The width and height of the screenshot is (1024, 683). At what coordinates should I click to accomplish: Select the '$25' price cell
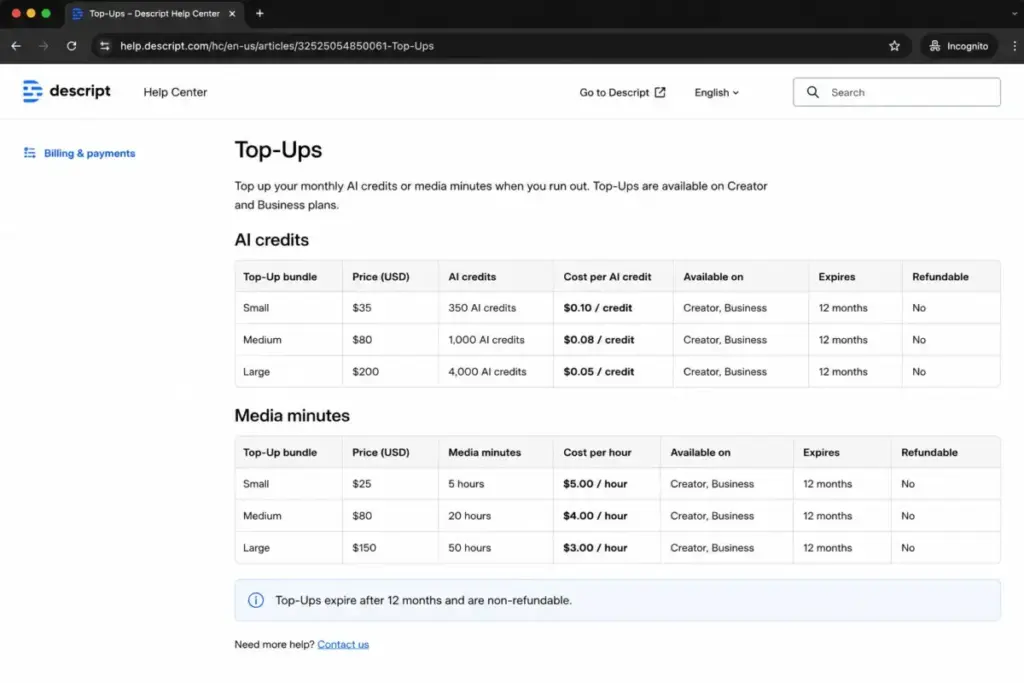[390, 484]
